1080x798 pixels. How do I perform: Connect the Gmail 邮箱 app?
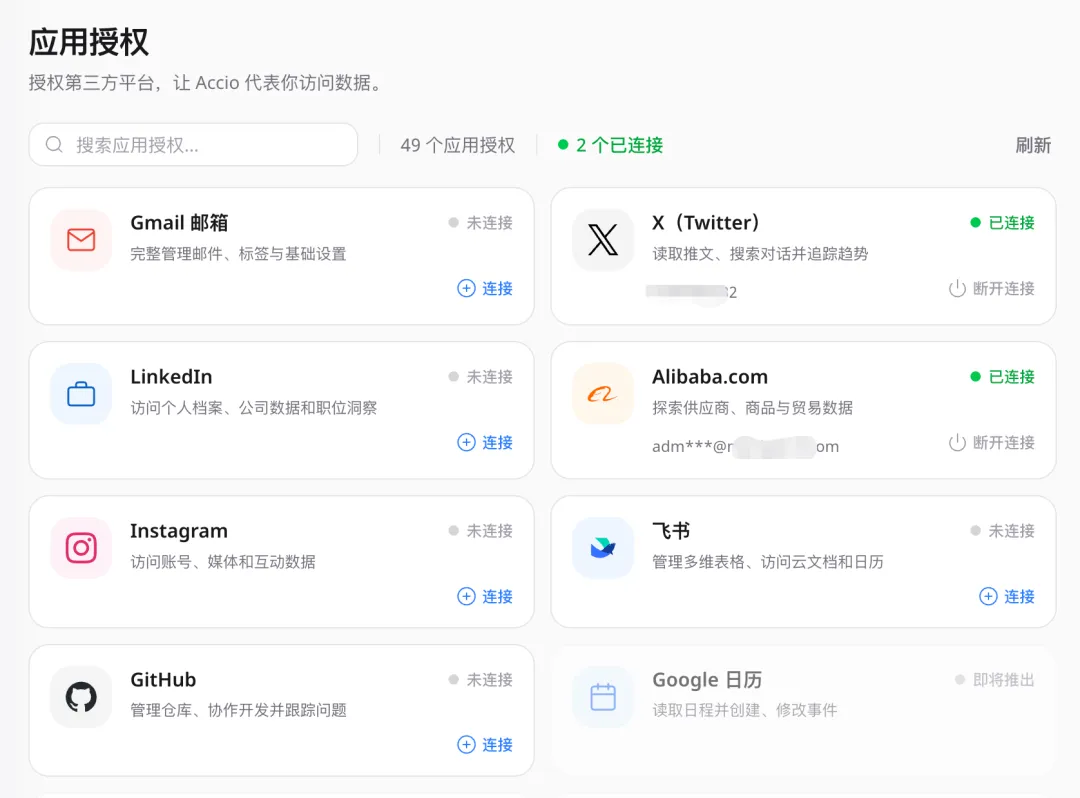tap(485, 289)
